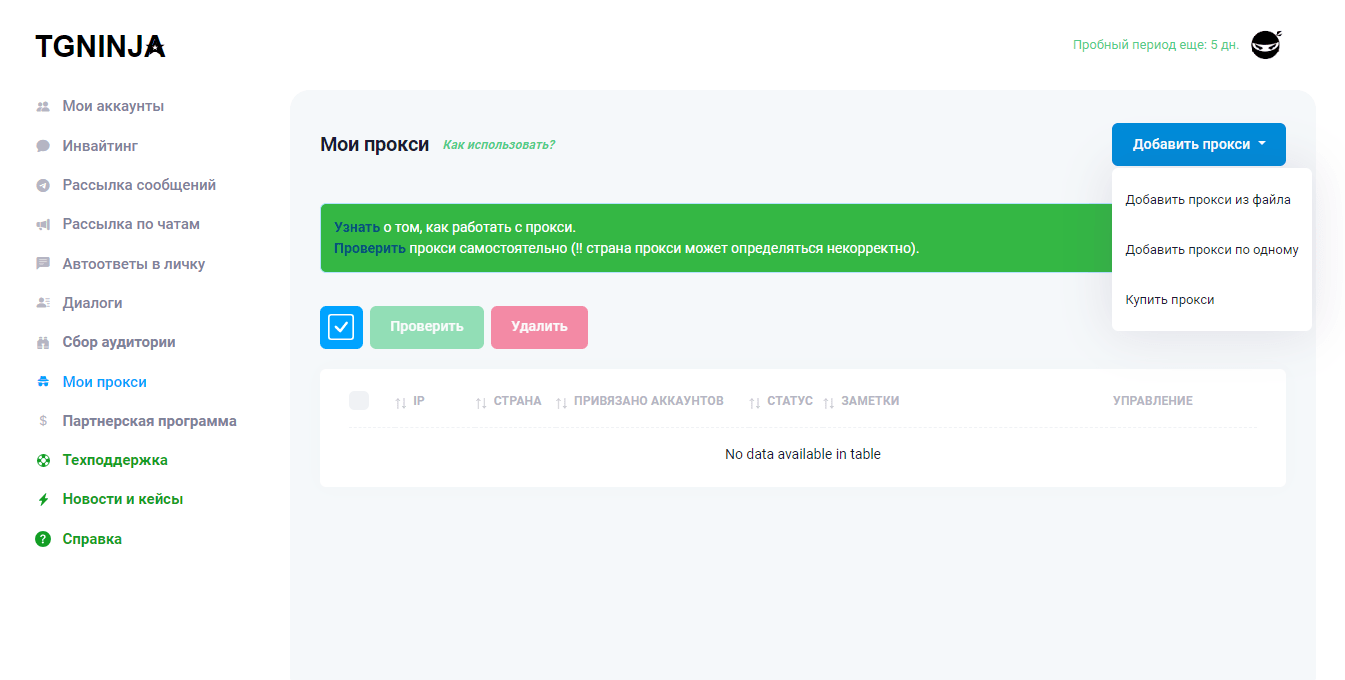1345x680 pixels.
Task: Open the Диалоги page
Action: [x=92, y=303]
